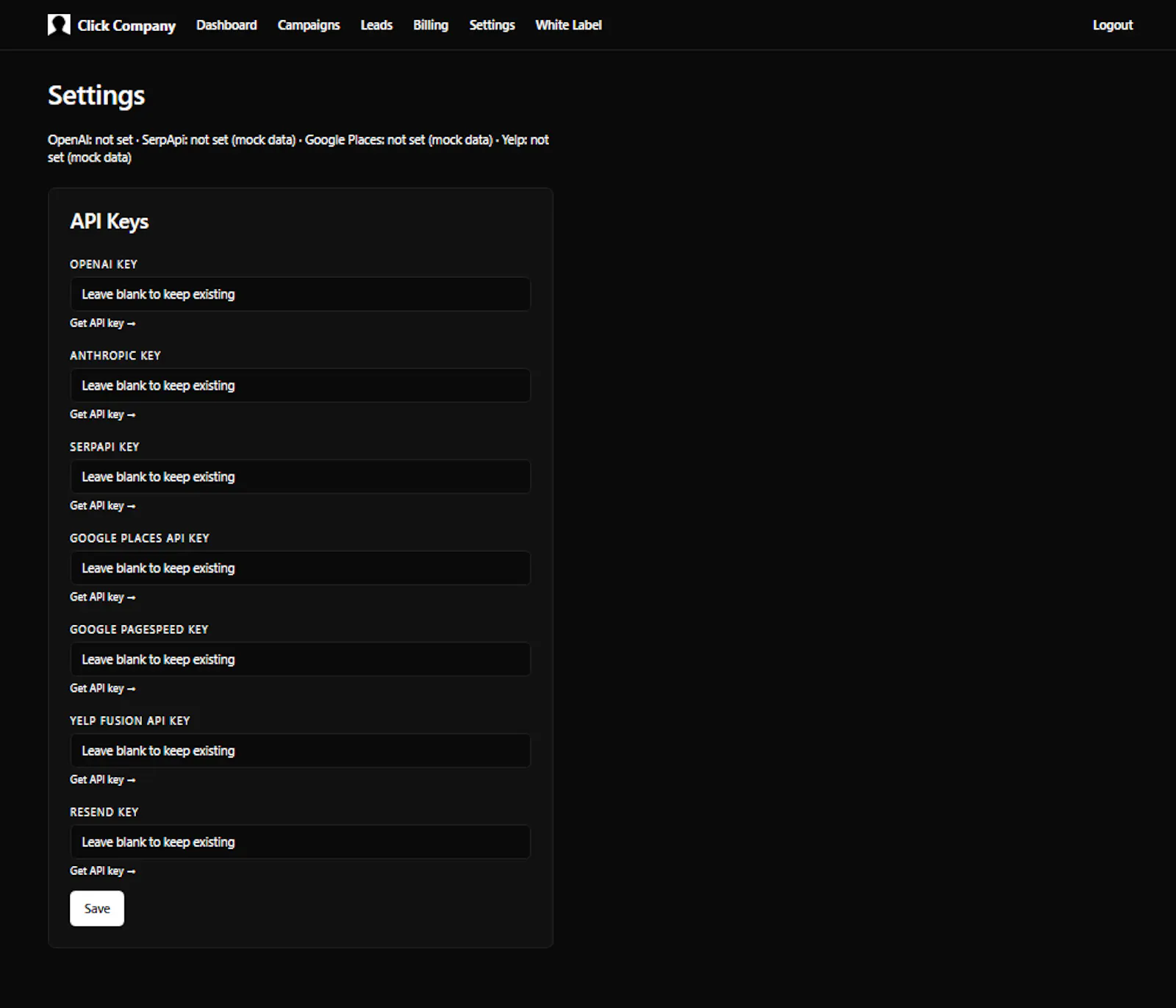1176x1008 pixels.
Task: Click Get API key under OpenAI Key
Action: [x=103, y=323]
